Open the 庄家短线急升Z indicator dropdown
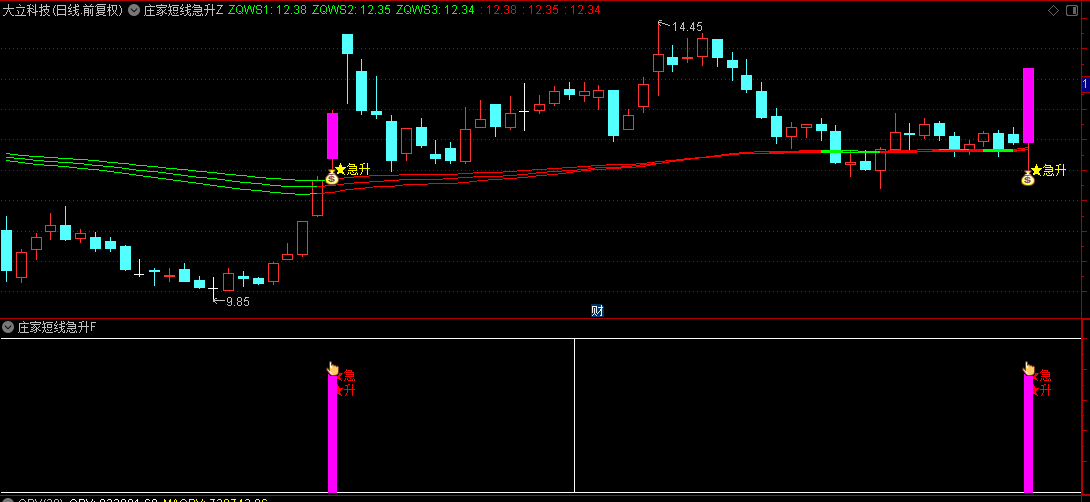 133,10
